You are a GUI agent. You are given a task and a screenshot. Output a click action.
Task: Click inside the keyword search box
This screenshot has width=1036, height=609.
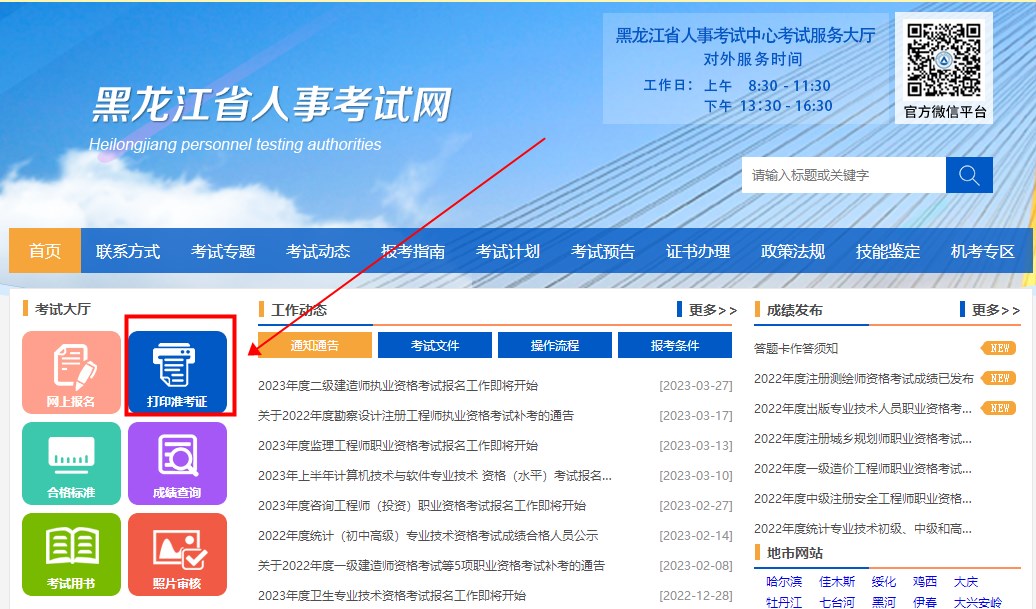point(845,174)
